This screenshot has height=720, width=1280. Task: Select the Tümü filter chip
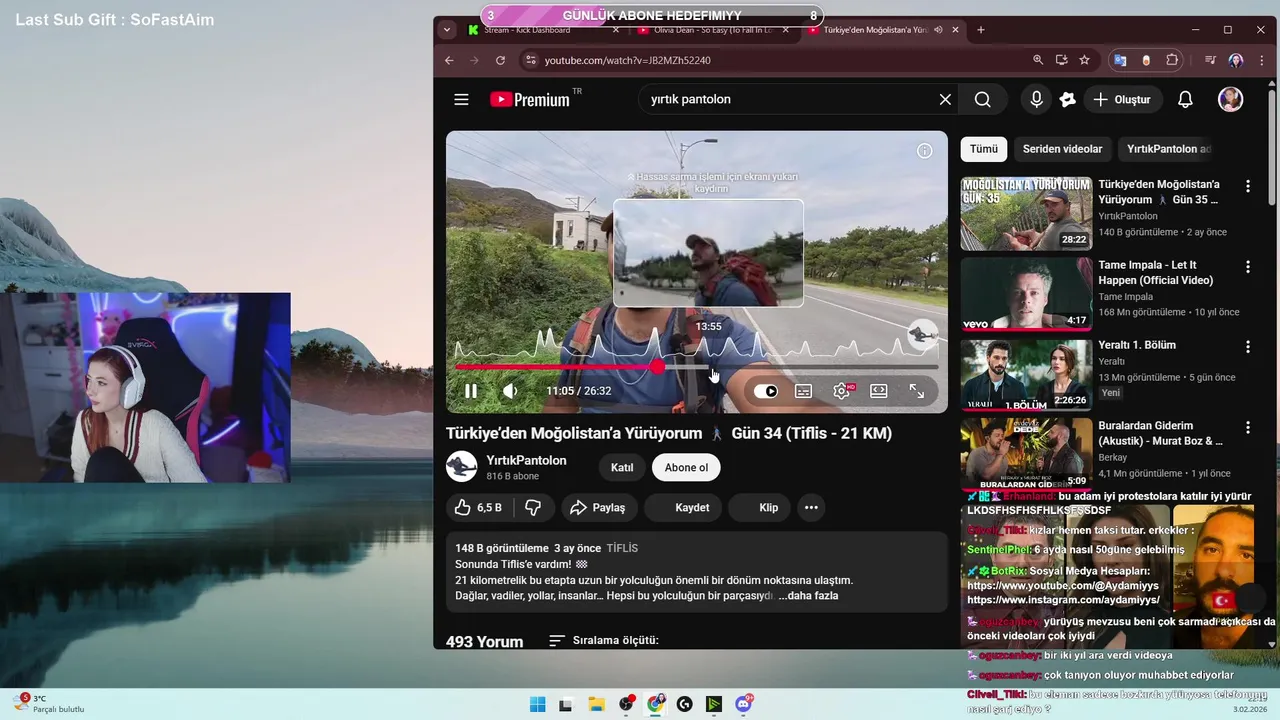click(983, 149)
